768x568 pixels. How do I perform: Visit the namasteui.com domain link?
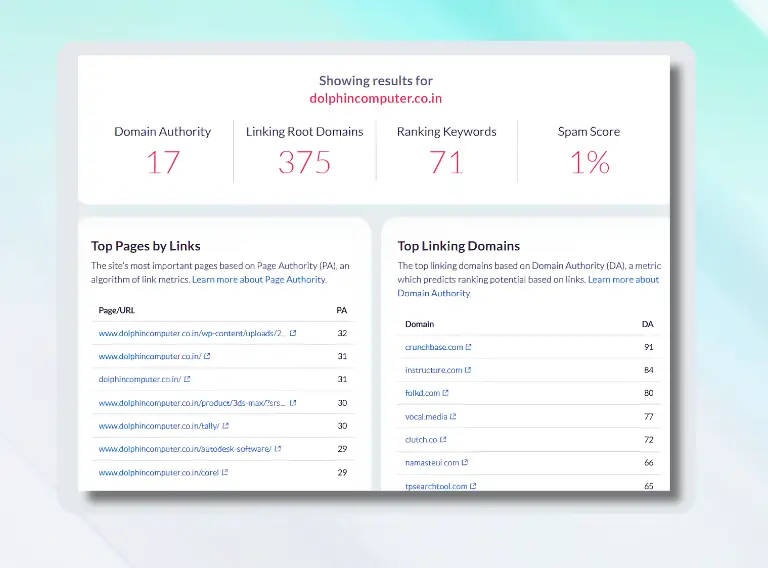tap(432, 462)
